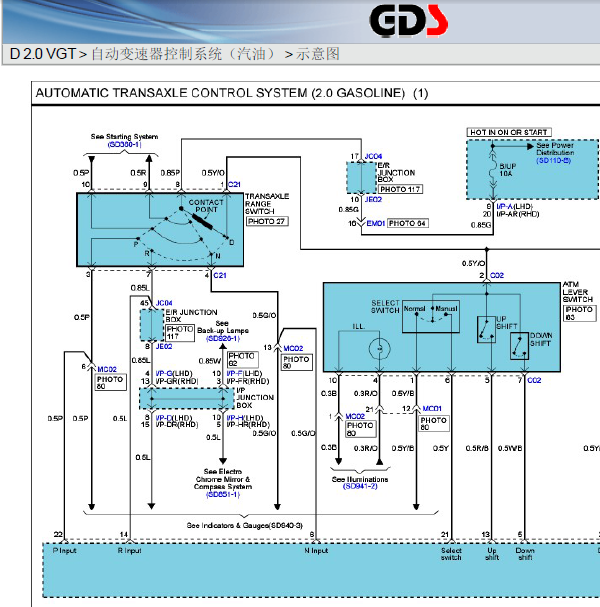Open I/P-HR(RHD) connector link

tap(248, 425)
